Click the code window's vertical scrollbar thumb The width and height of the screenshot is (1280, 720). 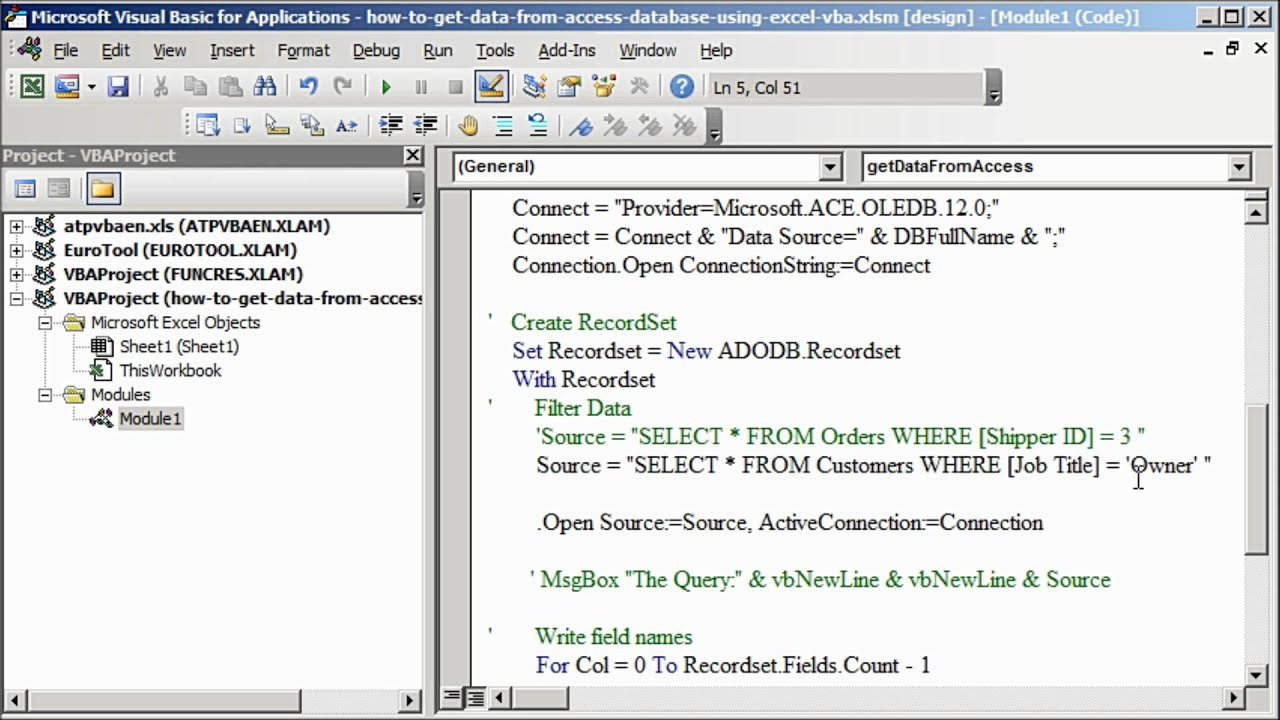1256,478
